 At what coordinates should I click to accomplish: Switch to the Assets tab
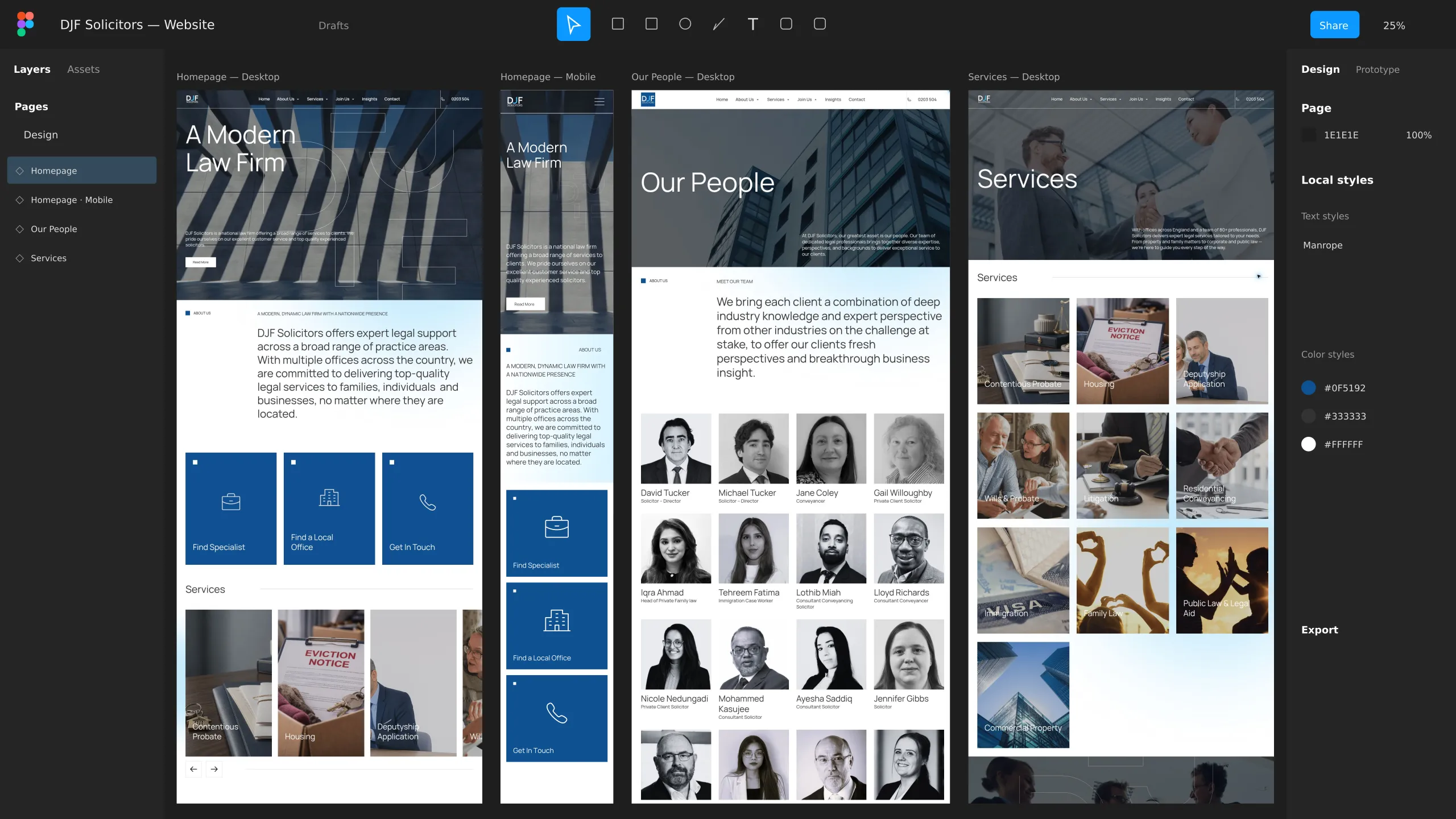tap(84, 69)
